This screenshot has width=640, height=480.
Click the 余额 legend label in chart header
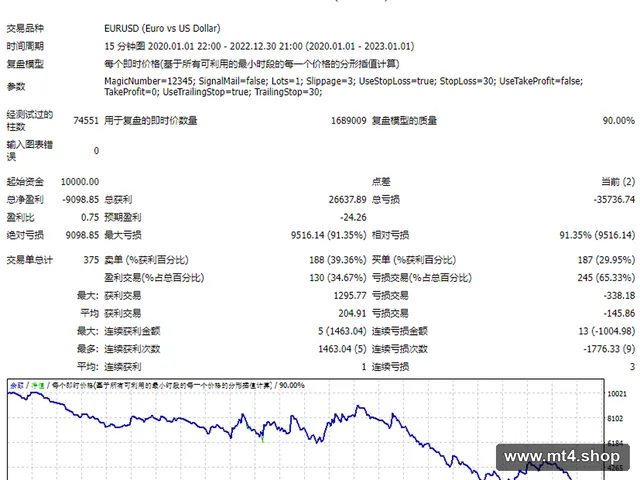coord(17,385)
